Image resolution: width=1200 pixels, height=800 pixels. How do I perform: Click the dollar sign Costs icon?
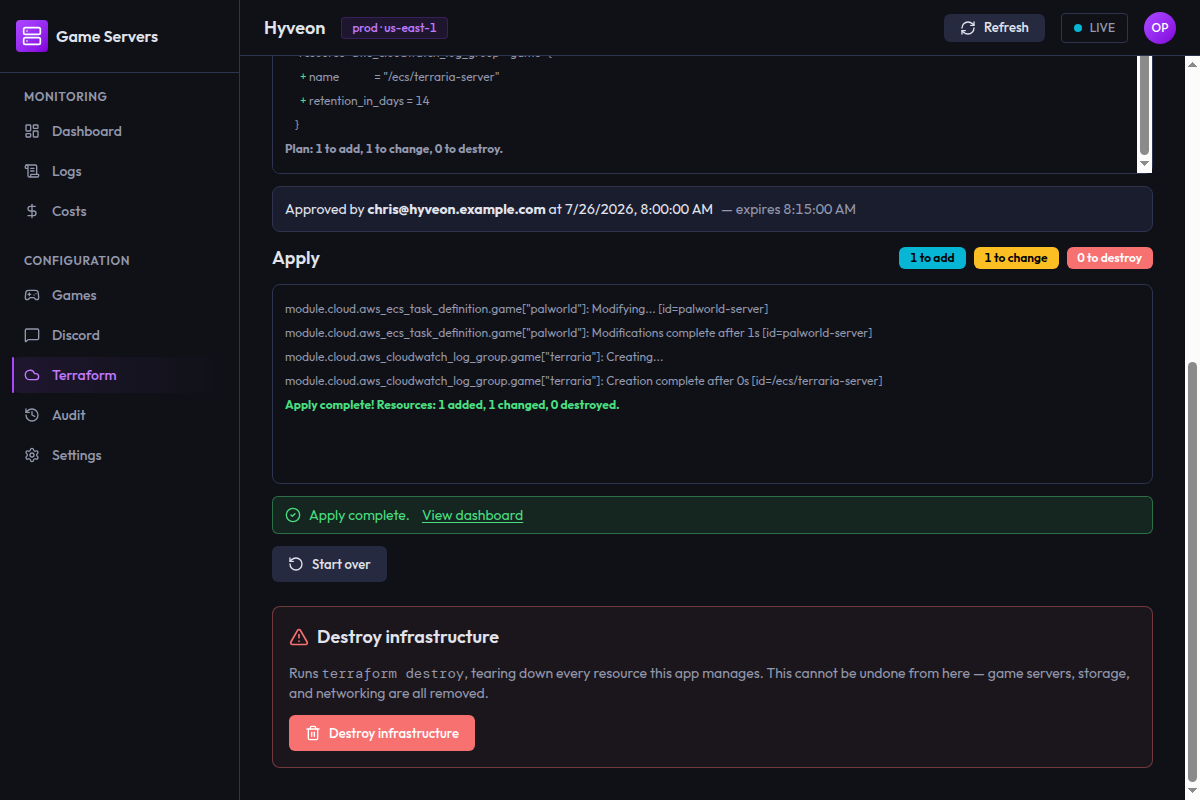coord(32,211)
